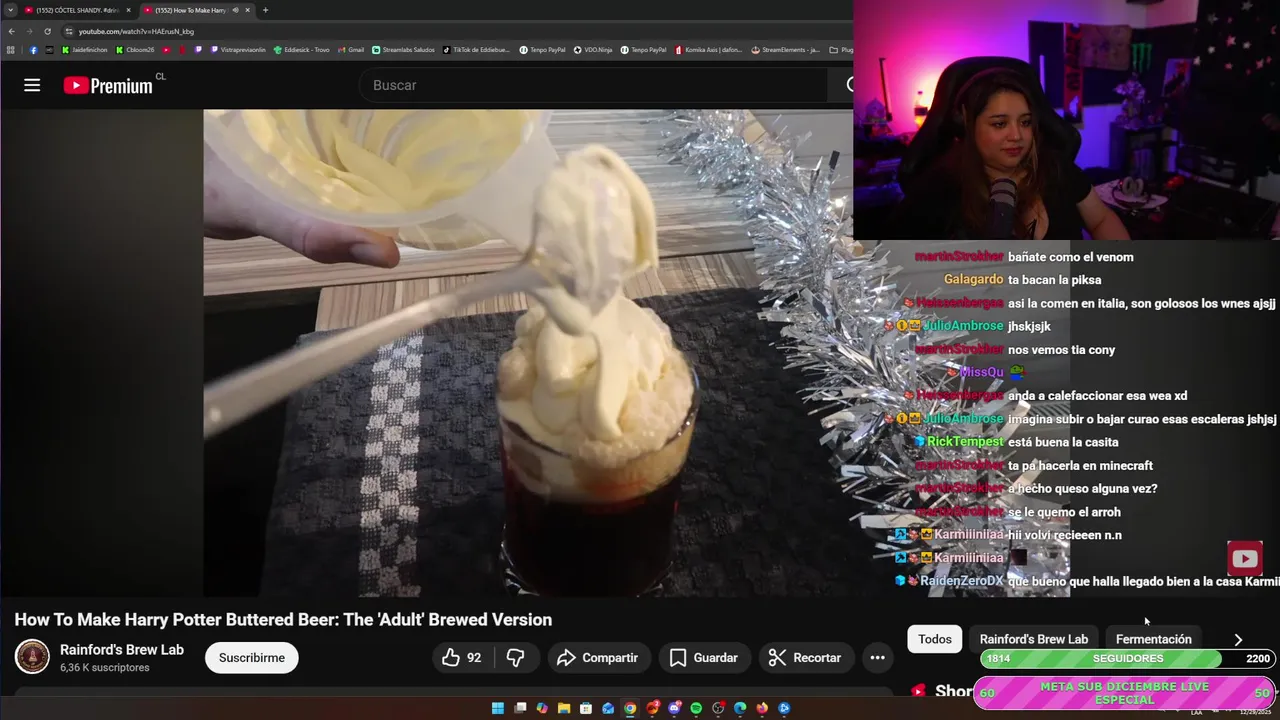Click the streamer webcam overlay
Viewport: 1280px width, 720px height.
1066,120
